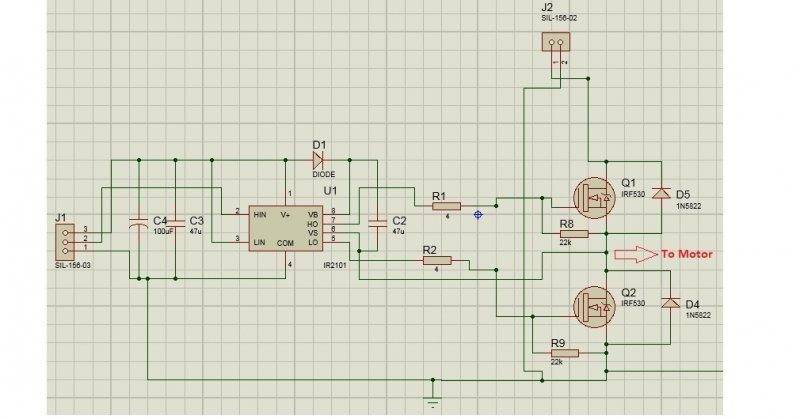Select the R8 22k resistor
The width and height of the screenshot is (800, 419).
point(574,234)
